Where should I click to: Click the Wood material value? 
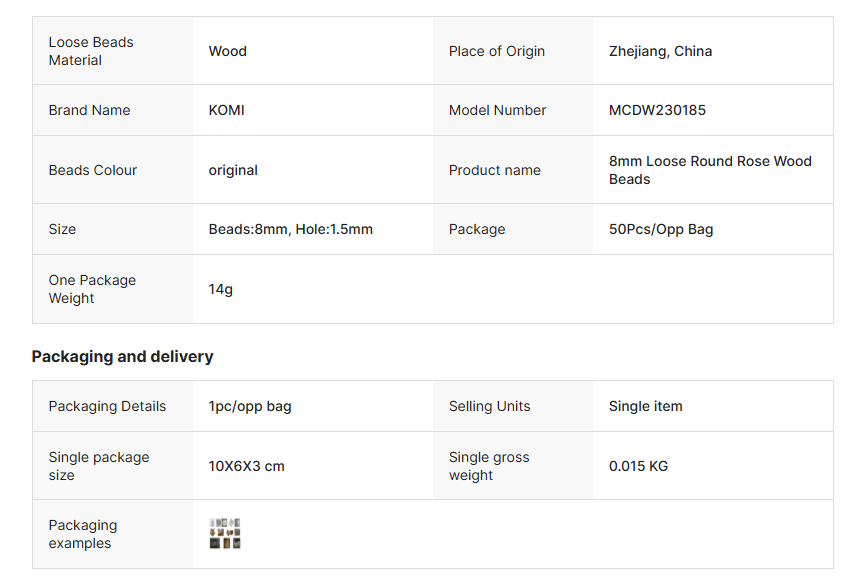tap(227, 51)
